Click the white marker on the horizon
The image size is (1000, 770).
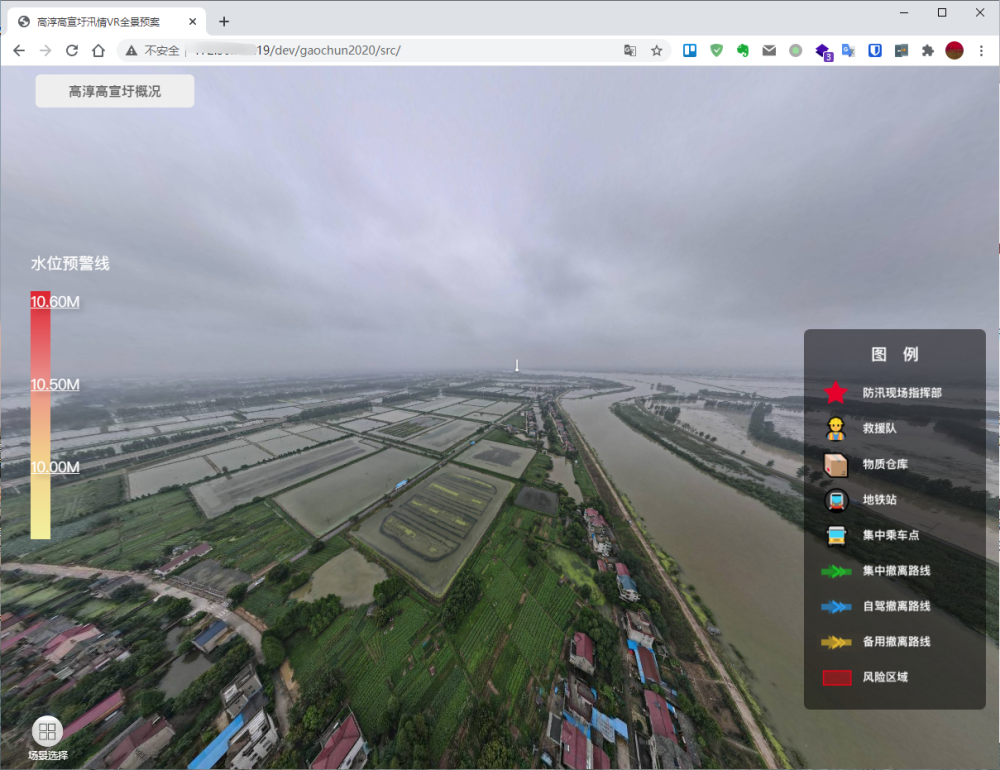517,366
